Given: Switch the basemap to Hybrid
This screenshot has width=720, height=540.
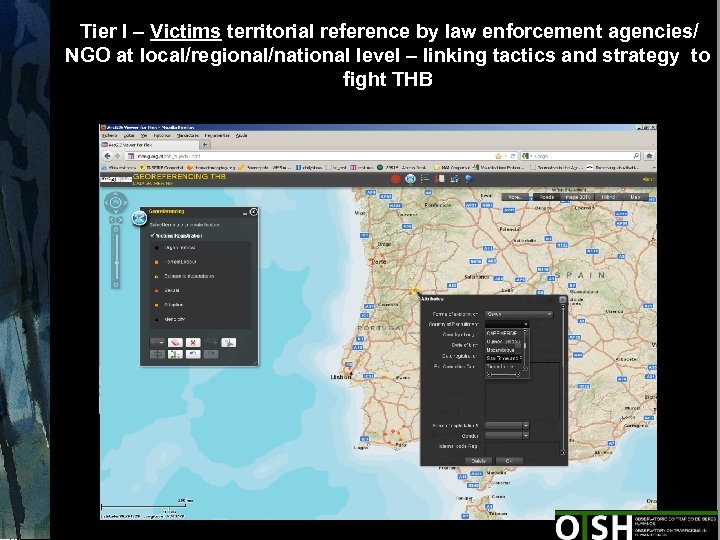Looking at the screenshot, I should 608,197.
